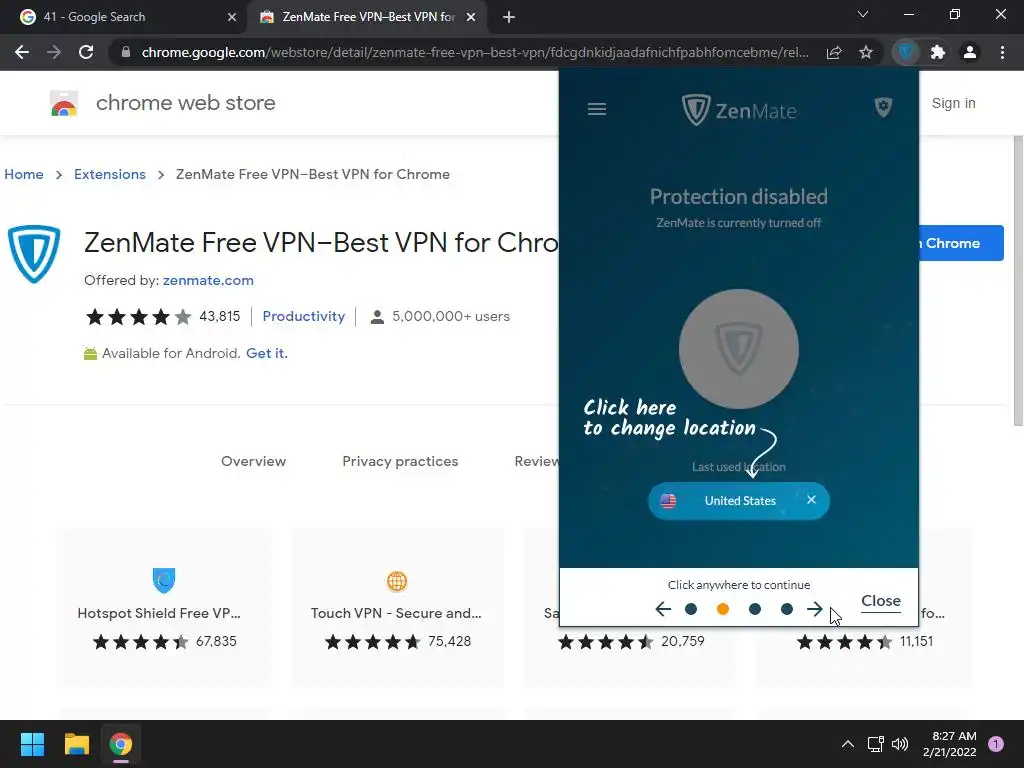Clear the United States last used location
Image resolution: width=1024 pixels, height=768 pixels.
click(811, 500)
